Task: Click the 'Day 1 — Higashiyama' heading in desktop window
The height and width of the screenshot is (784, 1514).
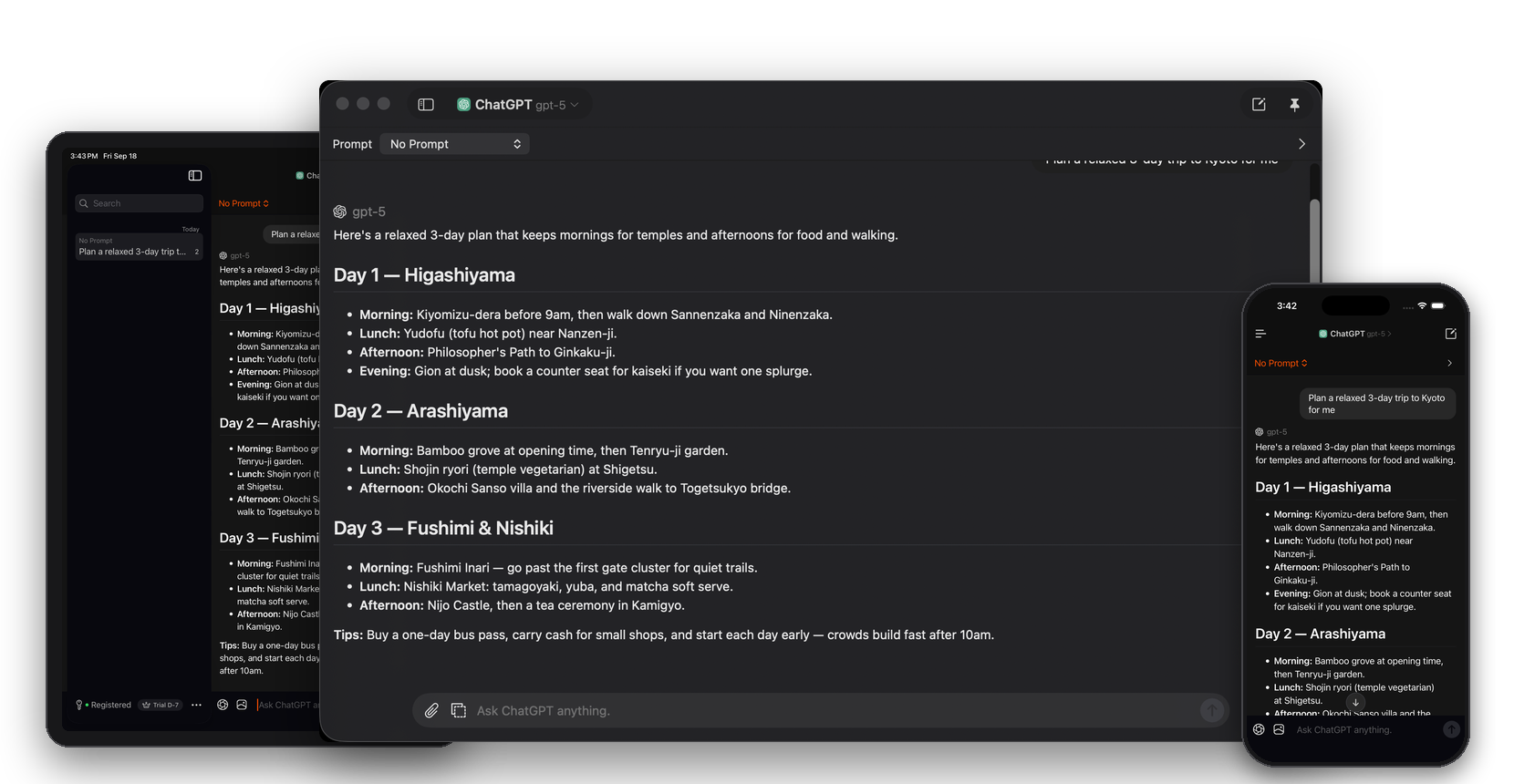Action: click(x=424, y=275)
